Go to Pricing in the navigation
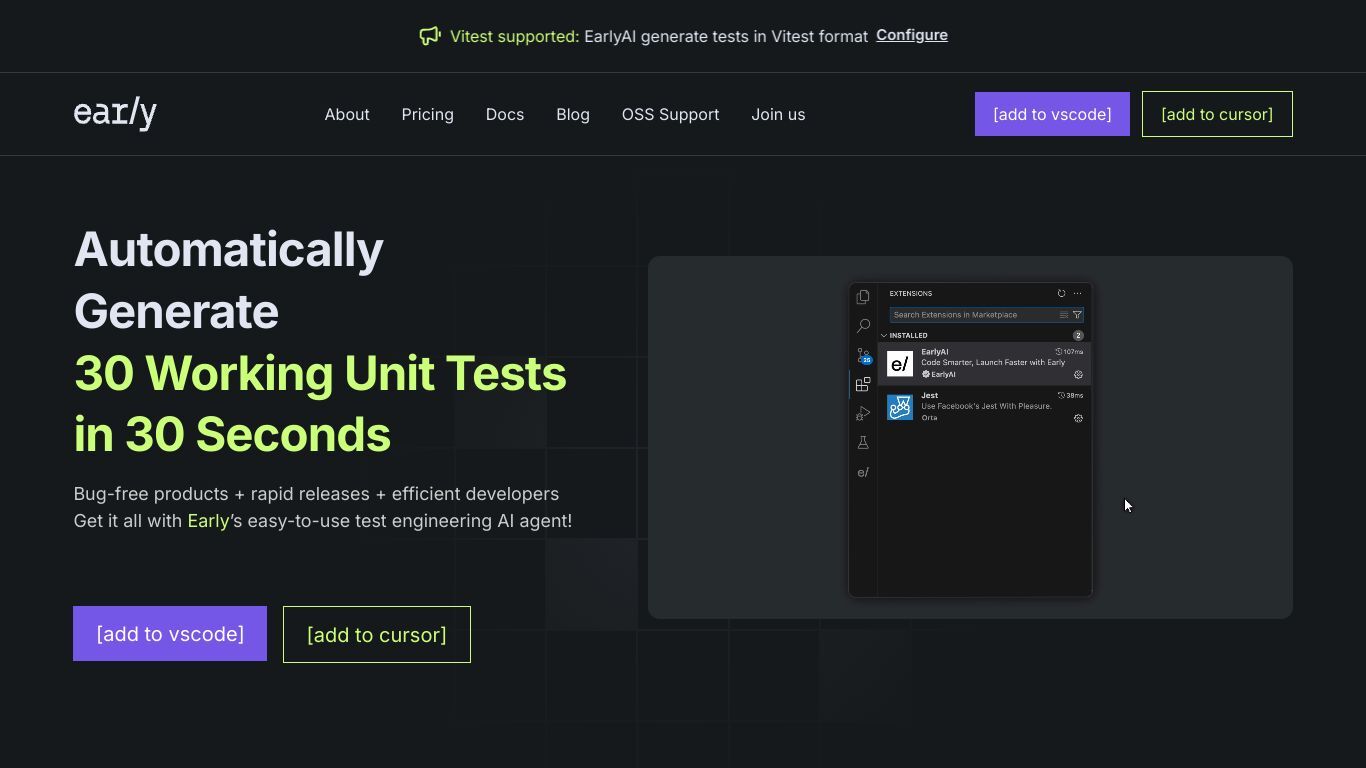The height and width of the screenshot is (768, 1366). click(427, 114)
